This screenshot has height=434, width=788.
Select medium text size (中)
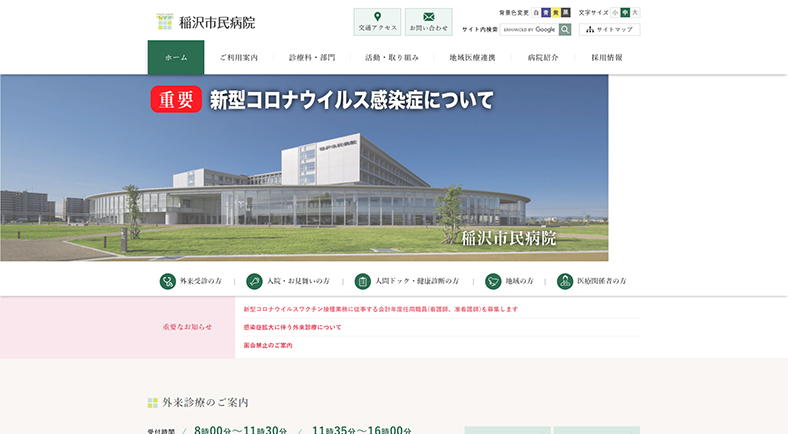[625, 13]
